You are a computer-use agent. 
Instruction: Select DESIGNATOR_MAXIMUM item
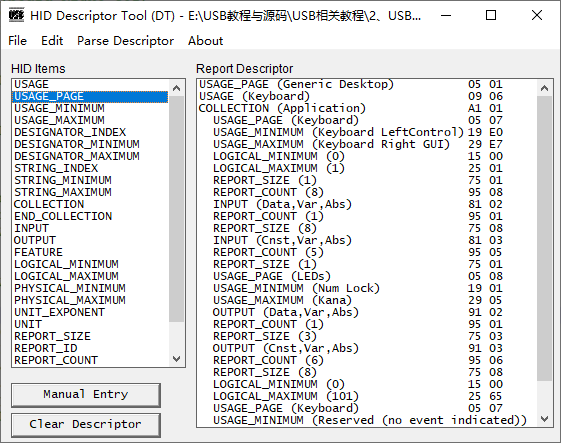tap(90, 156)
